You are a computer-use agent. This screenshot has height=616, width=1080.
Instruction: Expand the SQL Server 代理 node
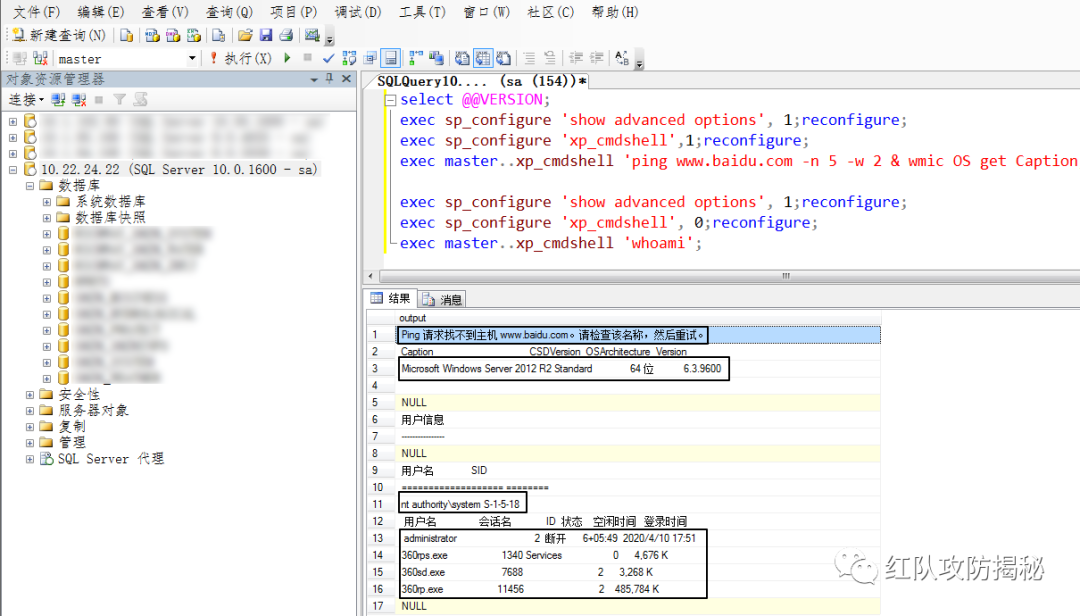coord(30,459)
